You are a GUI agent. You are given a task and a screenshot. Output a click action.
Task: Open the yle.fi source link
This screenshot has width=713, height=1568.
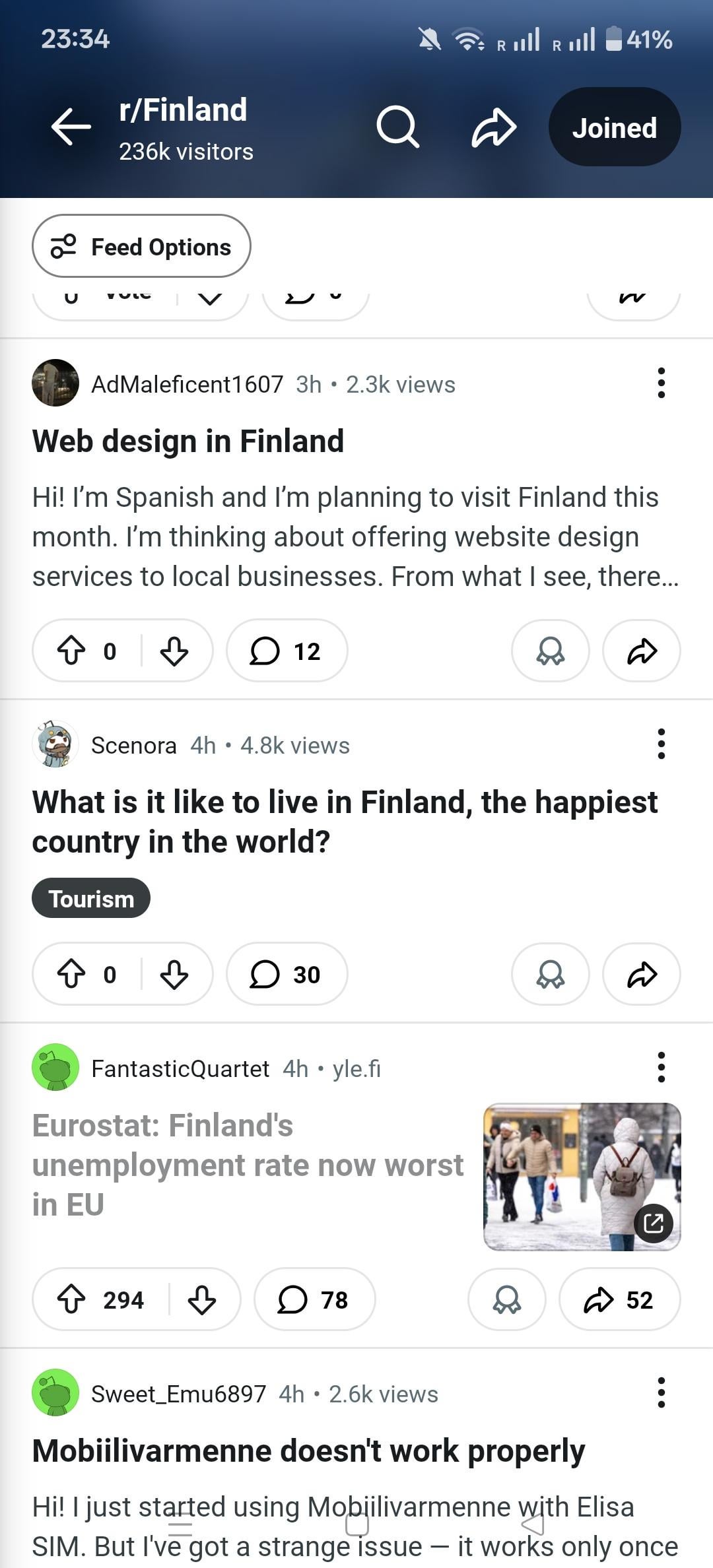tap(356, 1068)
